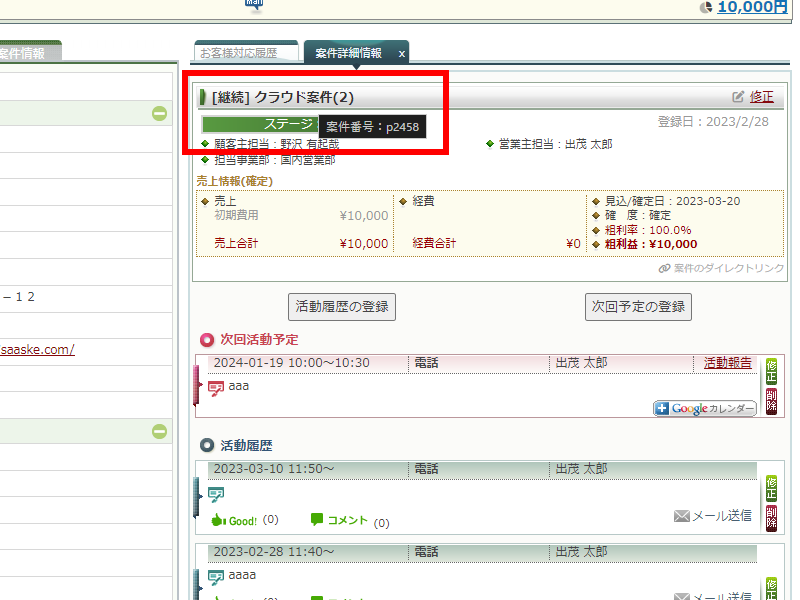This screenshot has height=600, width=800.
Task: Click the speech bubble icon beside aaa
Action: (x=216, y=388)
